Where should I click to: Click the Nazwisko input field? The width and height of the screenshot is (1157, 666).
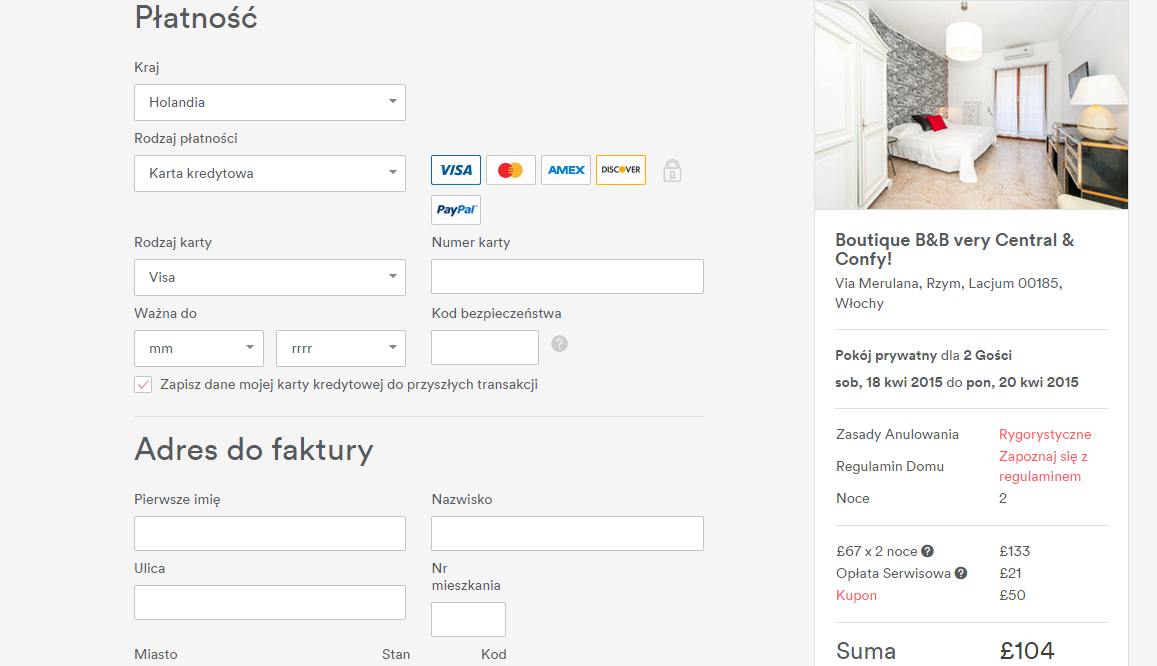[x=567, y=533]
